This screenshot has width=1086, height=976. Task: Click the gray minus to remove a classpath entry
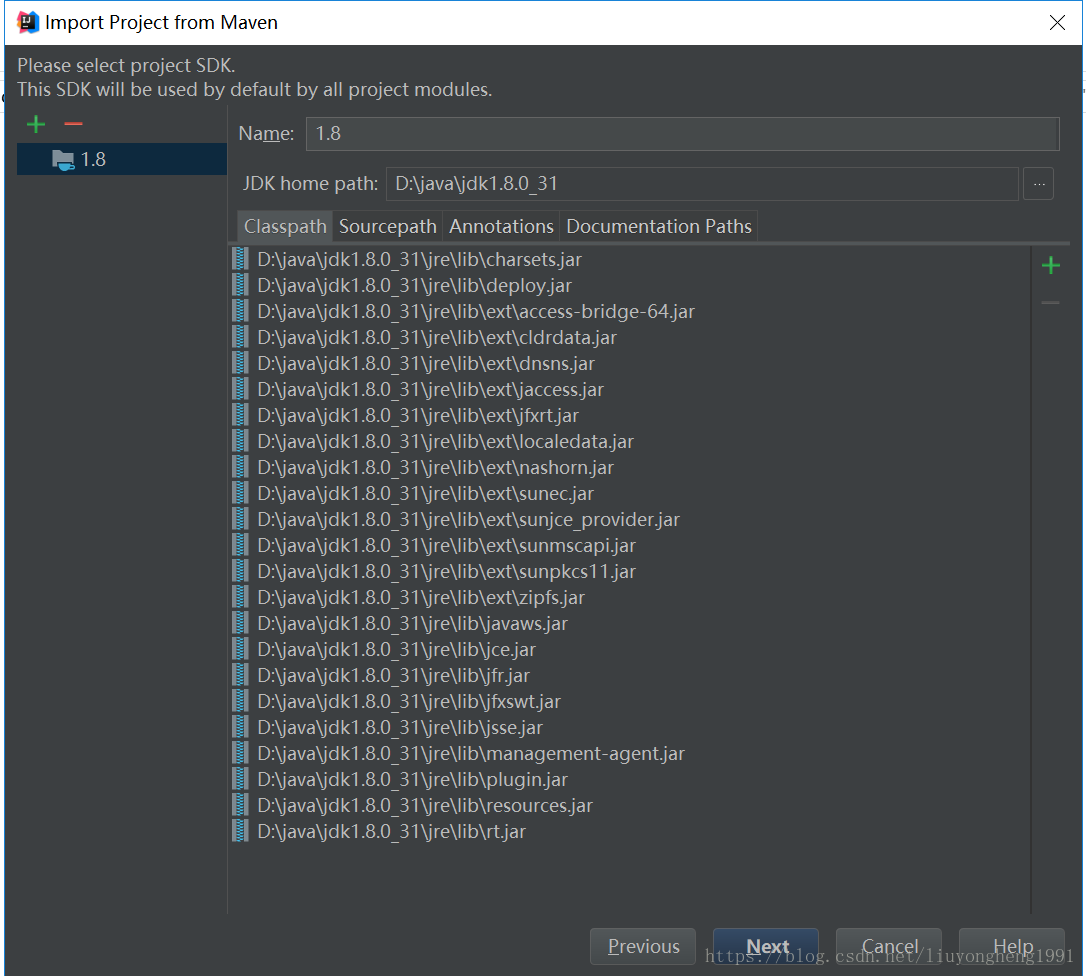[x=1051, y=302]
